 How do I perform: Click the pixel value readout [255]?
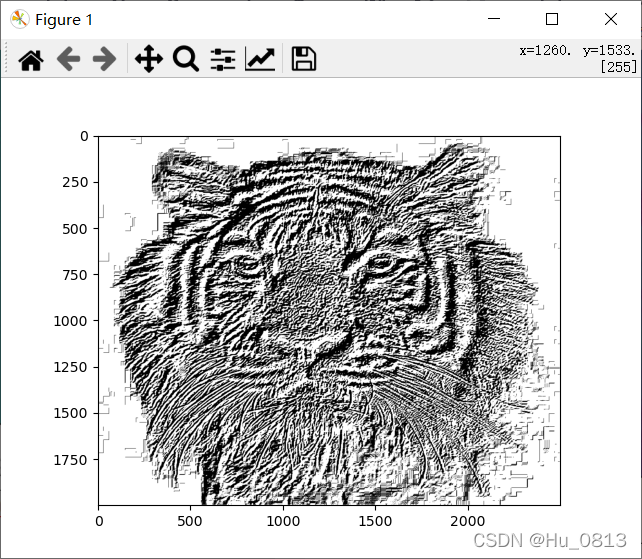618,66
